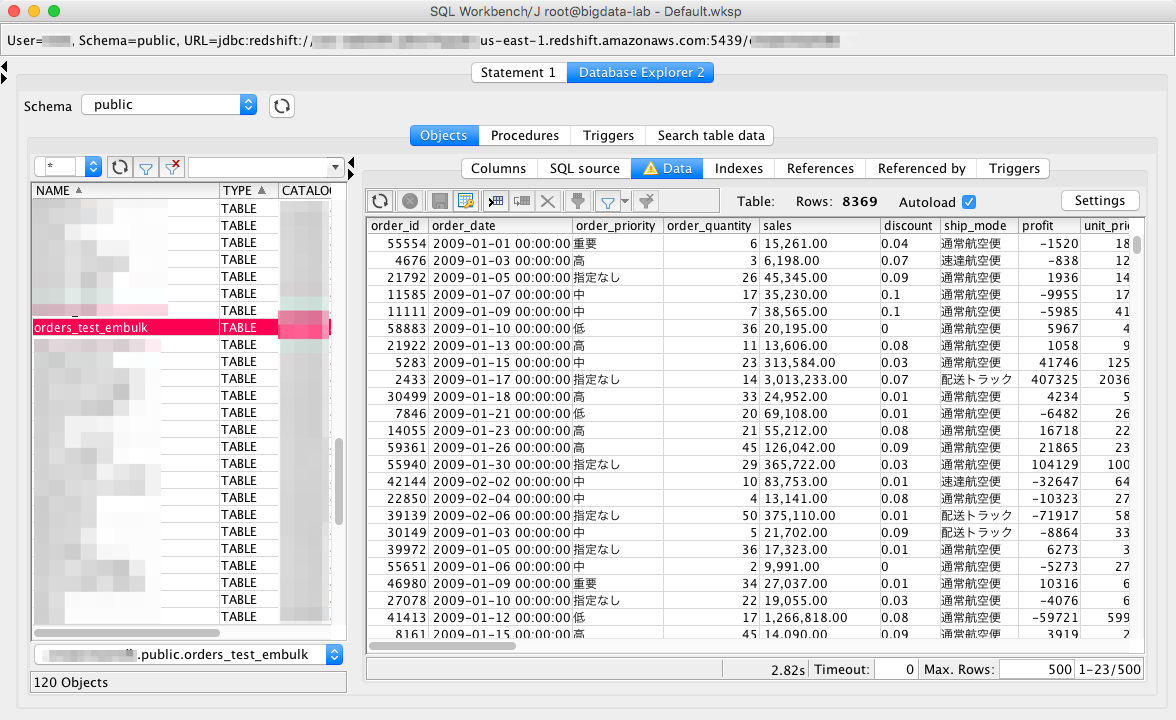Enable the table name filter in left panel
Viewport: 1176px width, 720px height.
point(146,167)
